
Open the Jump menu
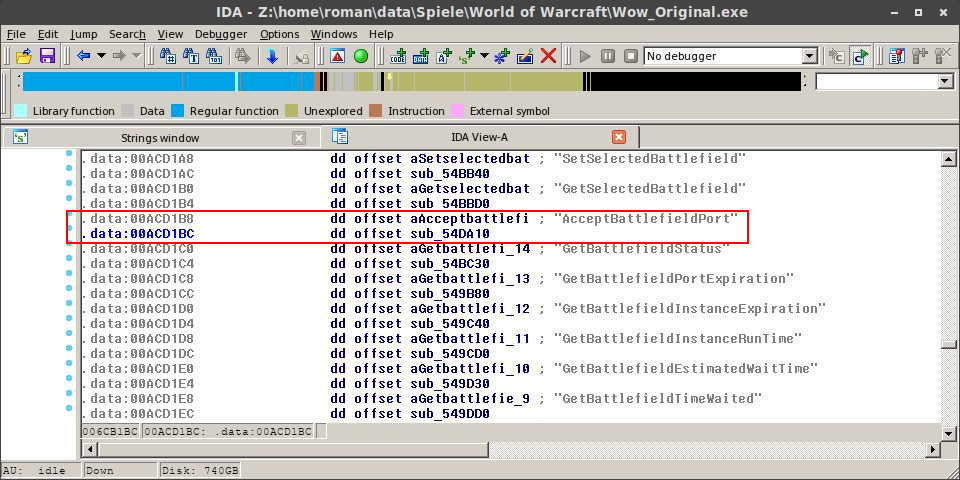click(x=83, y=34)
